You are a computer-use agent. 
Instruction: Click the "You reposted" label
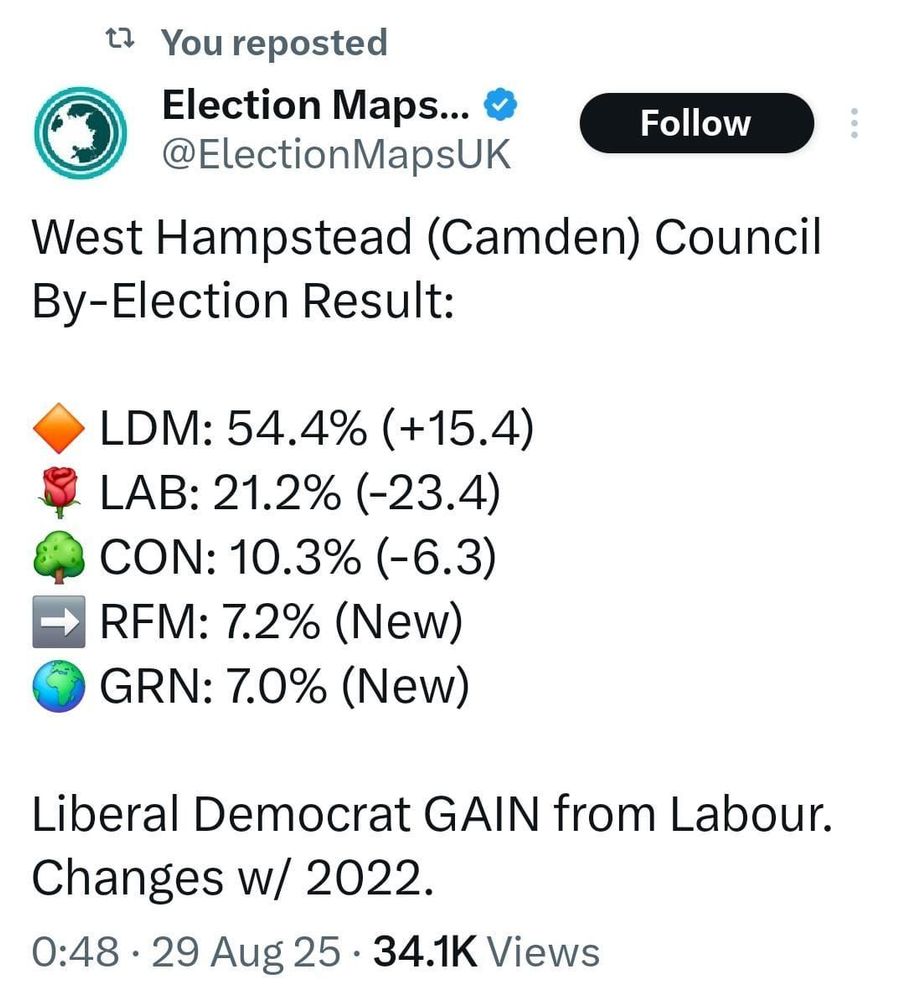pos(274,42)
